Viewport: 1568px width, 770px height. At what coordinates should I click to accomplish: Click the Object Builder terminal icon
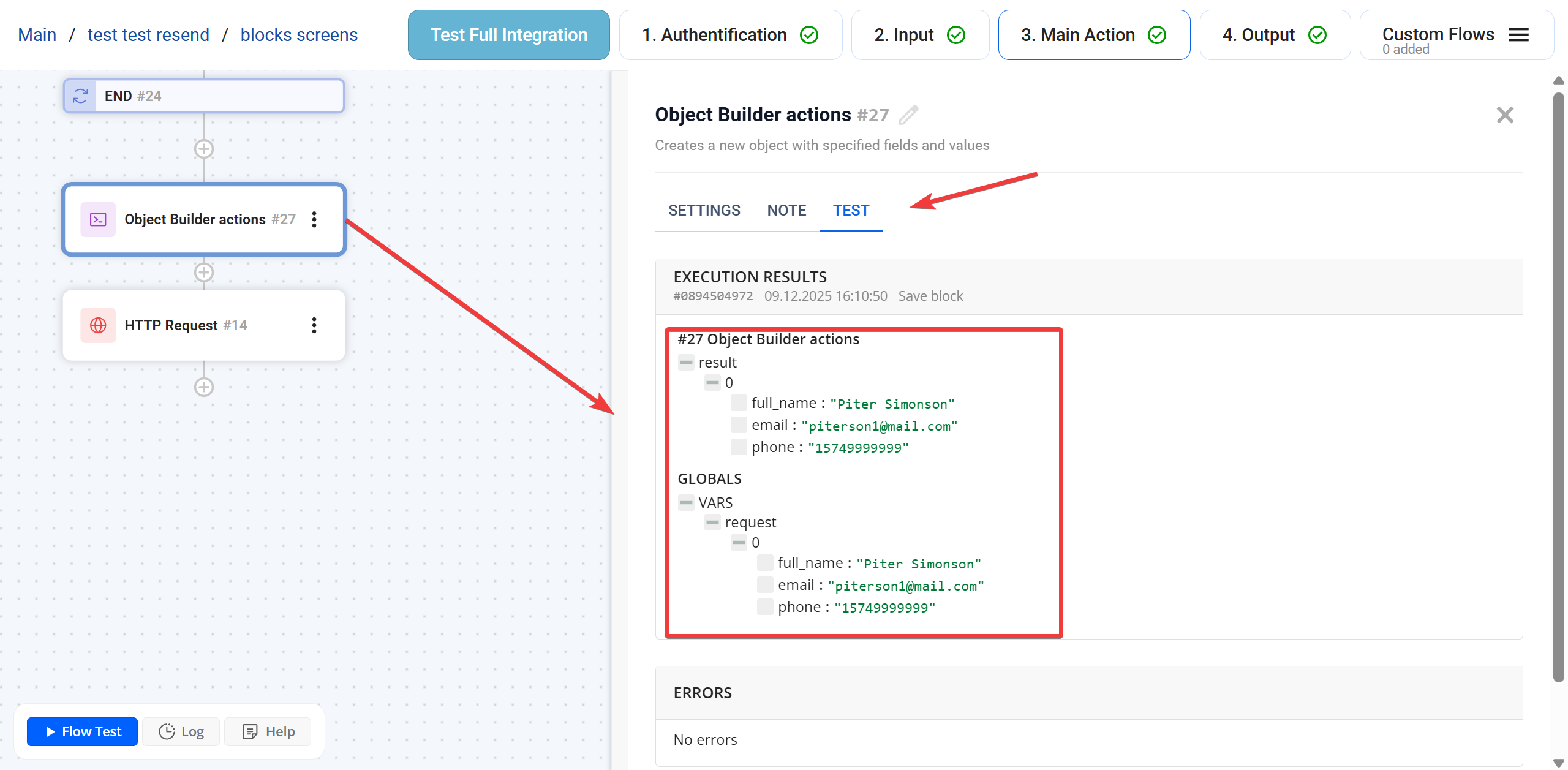pos(98,219)
